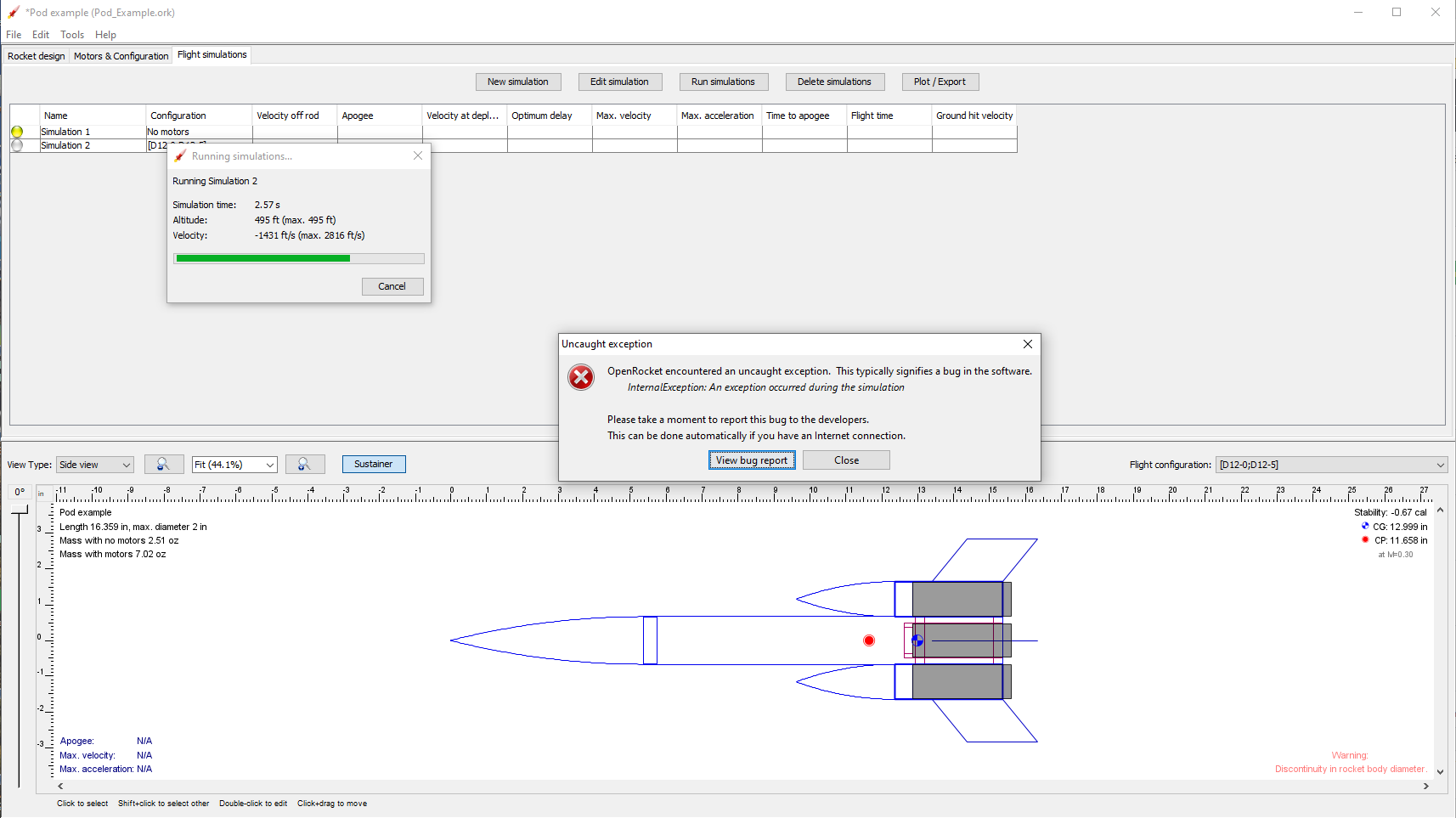Select the zoom out magnifier icon

click(164, 464)
